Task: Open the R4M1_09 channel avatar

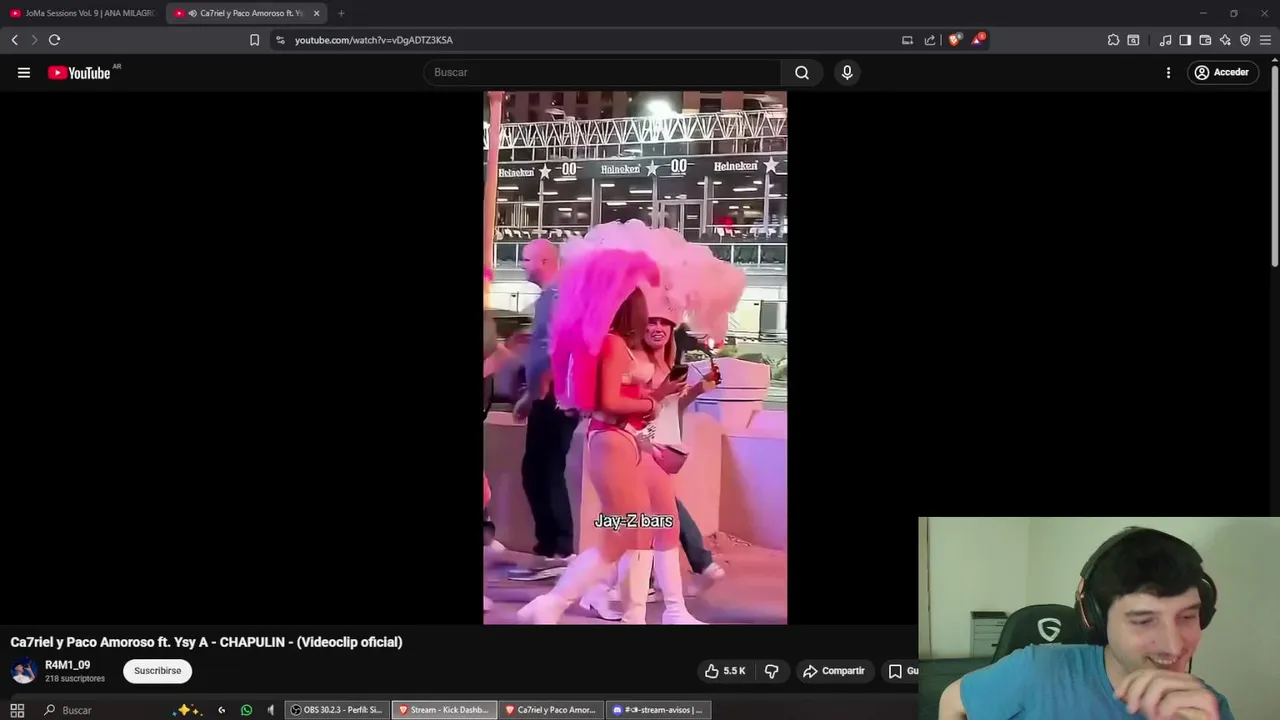Action: point(23,671)
